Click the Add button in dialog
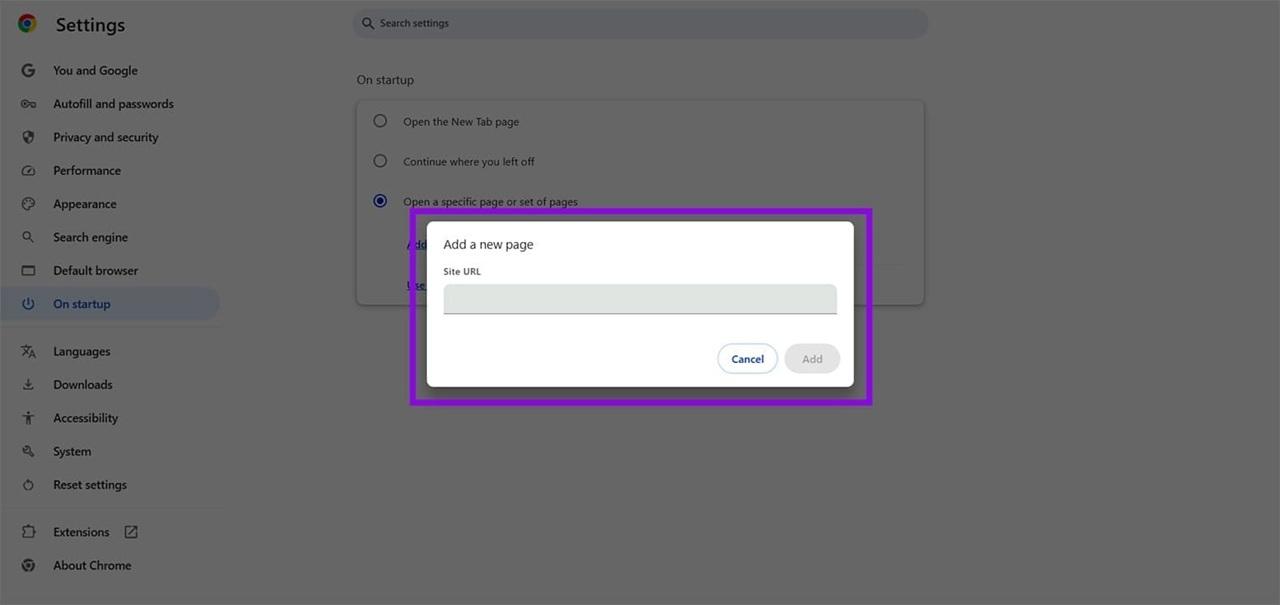 (812, 359)
